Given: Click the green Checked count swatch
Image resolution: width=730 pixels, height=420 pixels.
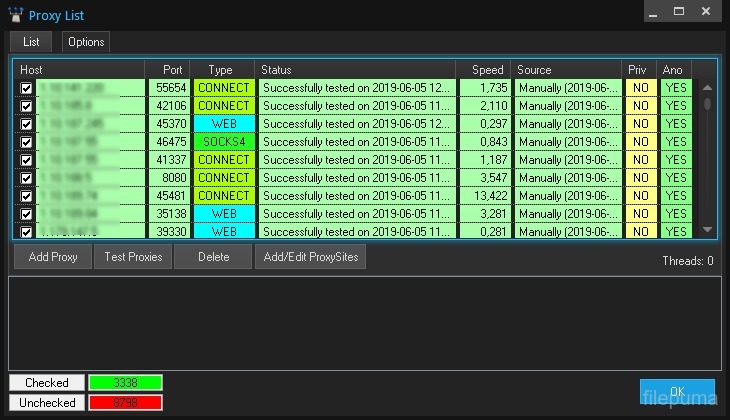Looking at the screenshot, I should click(125, 382).
